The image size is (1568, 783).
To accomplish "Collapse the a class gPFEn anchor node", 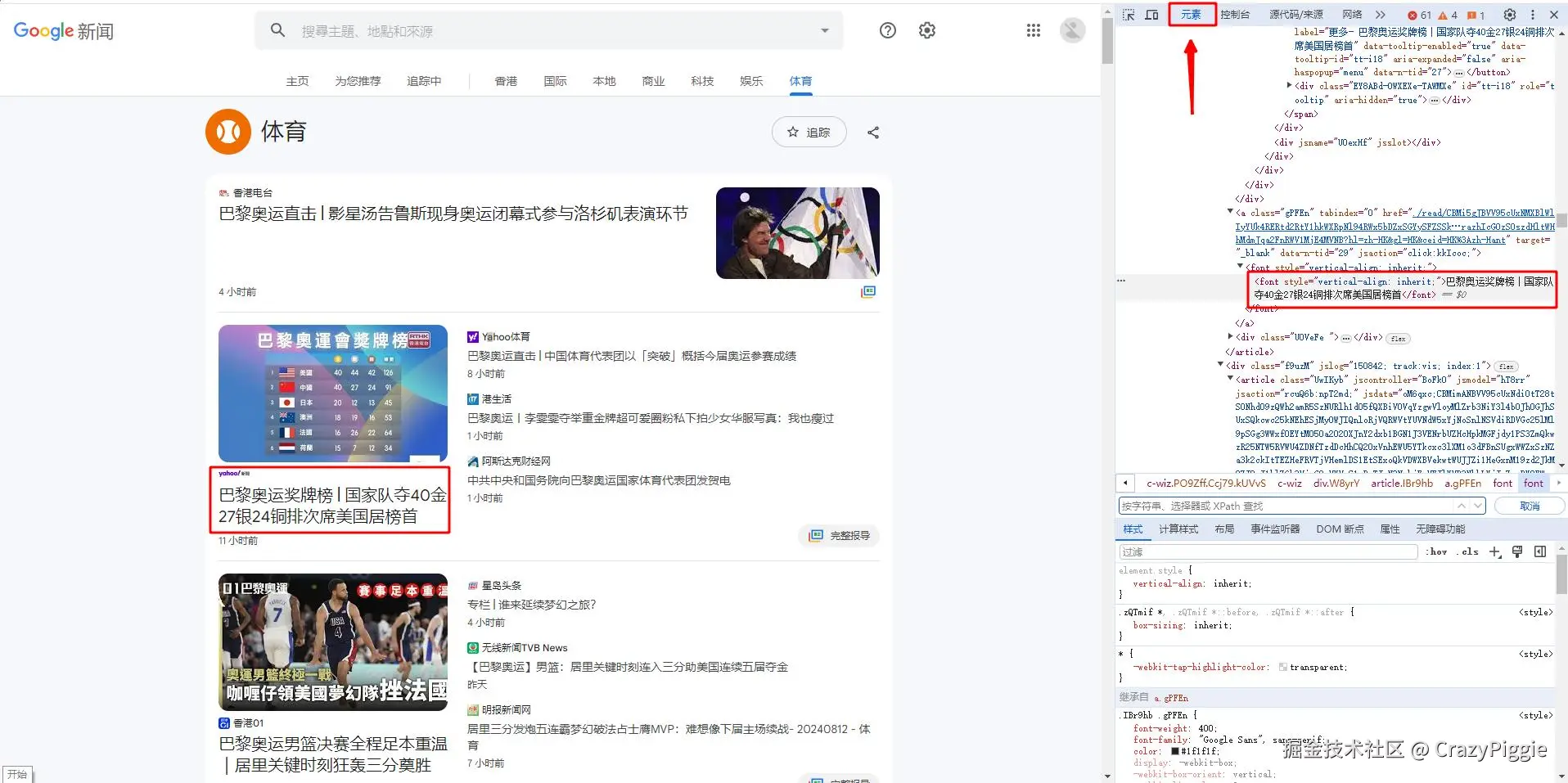I will pyautogui.click(x=1230, y=212).
